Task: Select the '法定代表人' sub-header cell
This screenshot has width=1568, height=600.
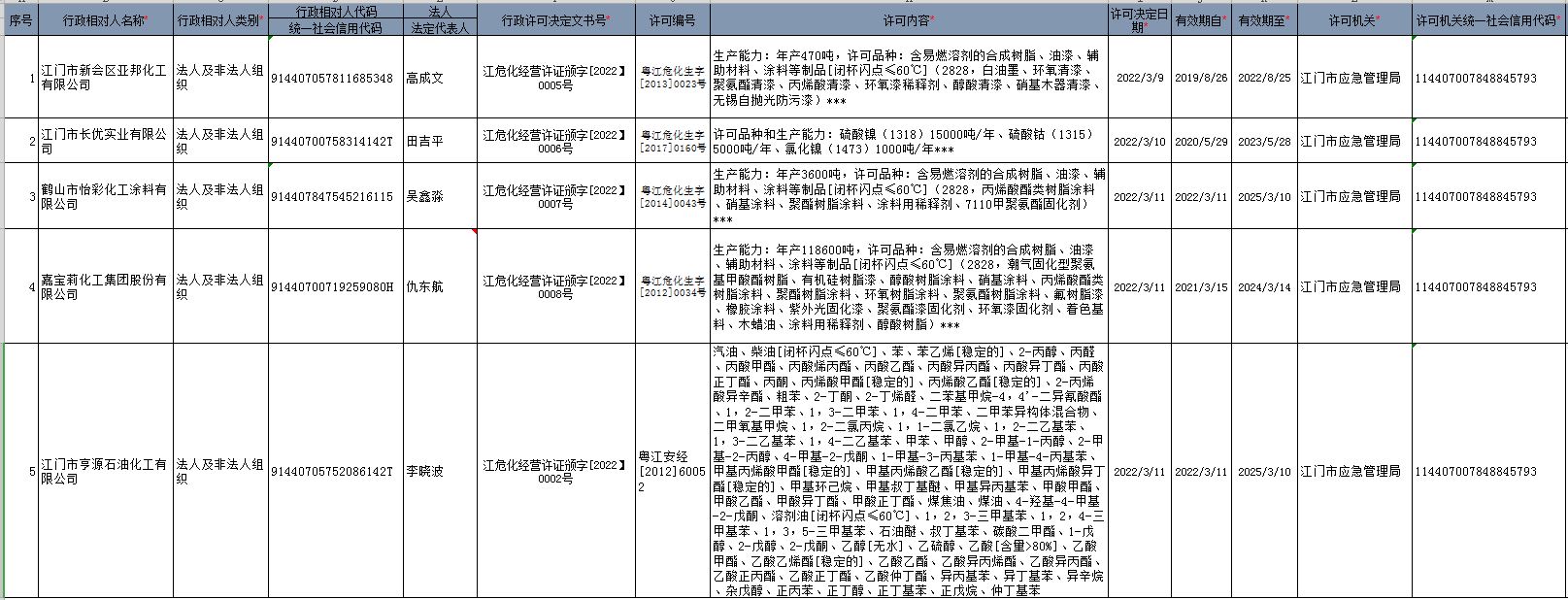Action: [x=440, y=28]
